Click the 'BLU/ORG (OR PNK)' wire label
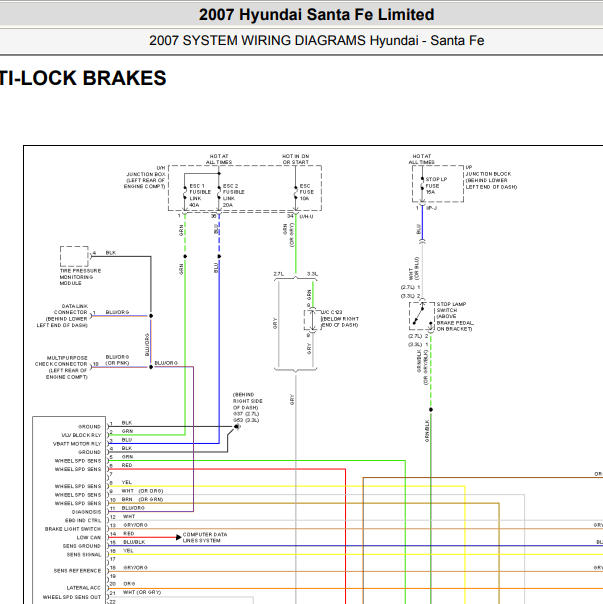Image resolution: width=603 pixels, height=604 pixels. pos(117,360)
